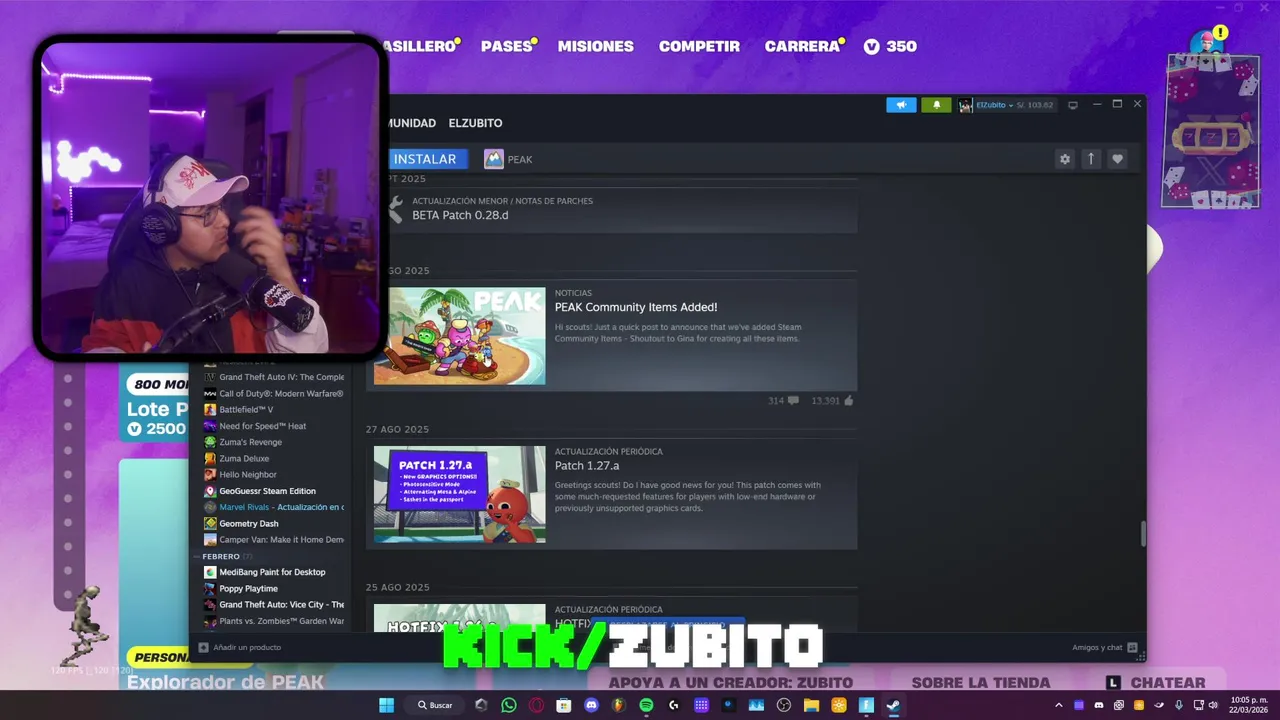Open Spotify from the taskbar
The image size is (1280, 720).
(646, 705)
